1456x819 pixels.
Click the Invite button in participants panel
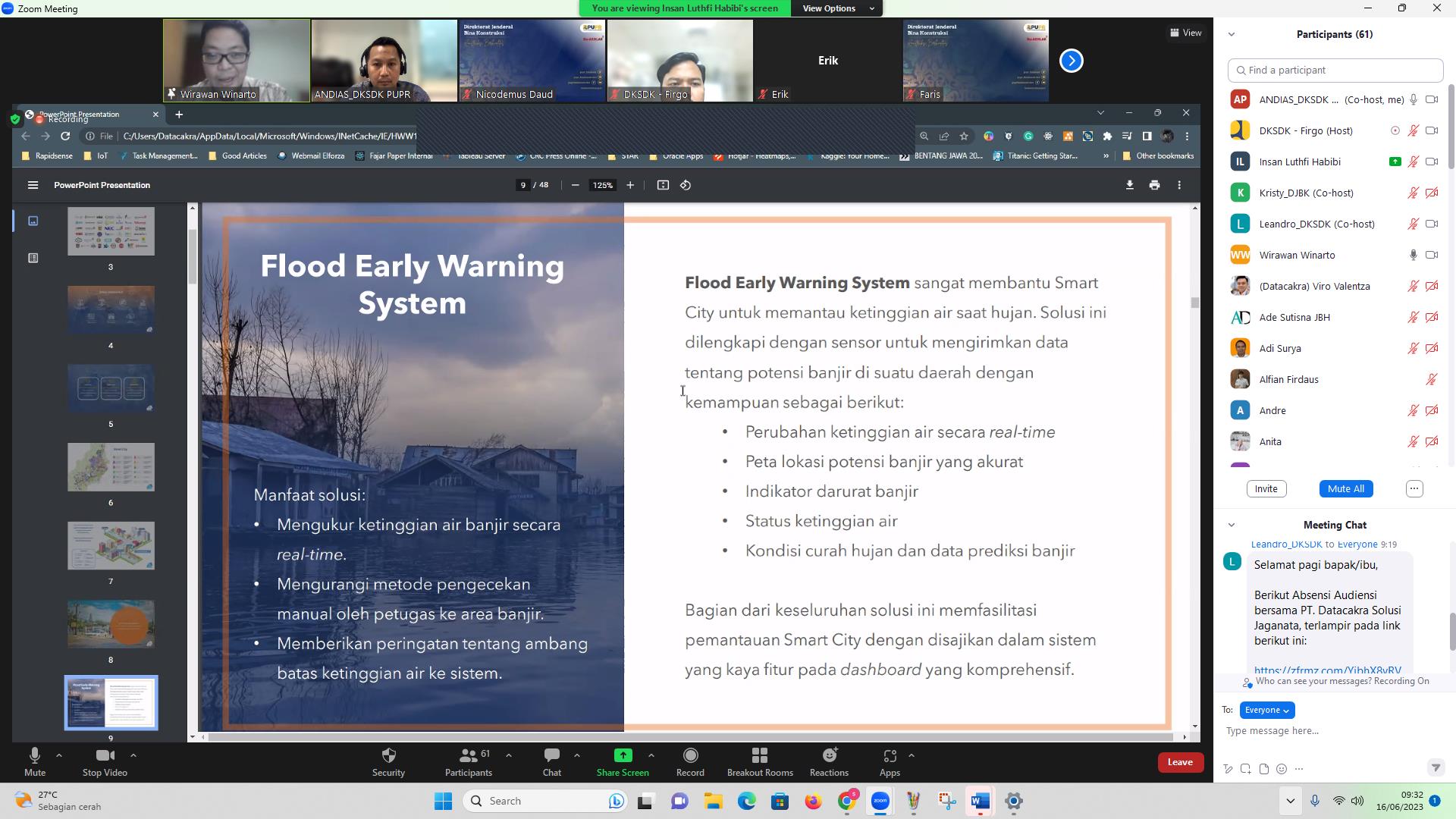pos(1266,488)
